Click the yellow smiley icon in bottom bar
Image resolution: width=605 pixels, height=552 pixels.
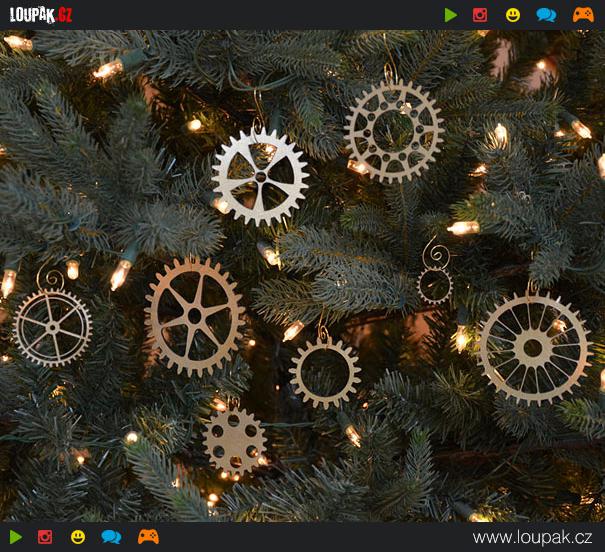[78, 537]
